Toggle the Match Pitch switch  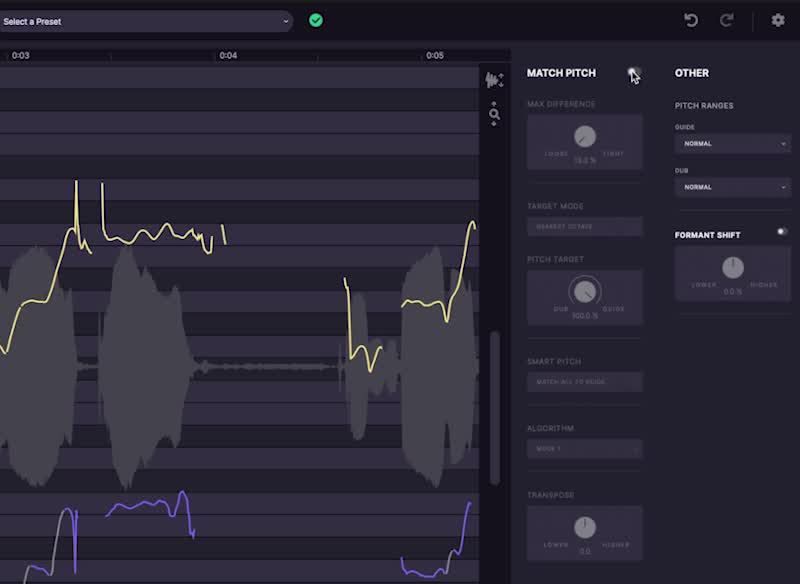coord(633,73)
